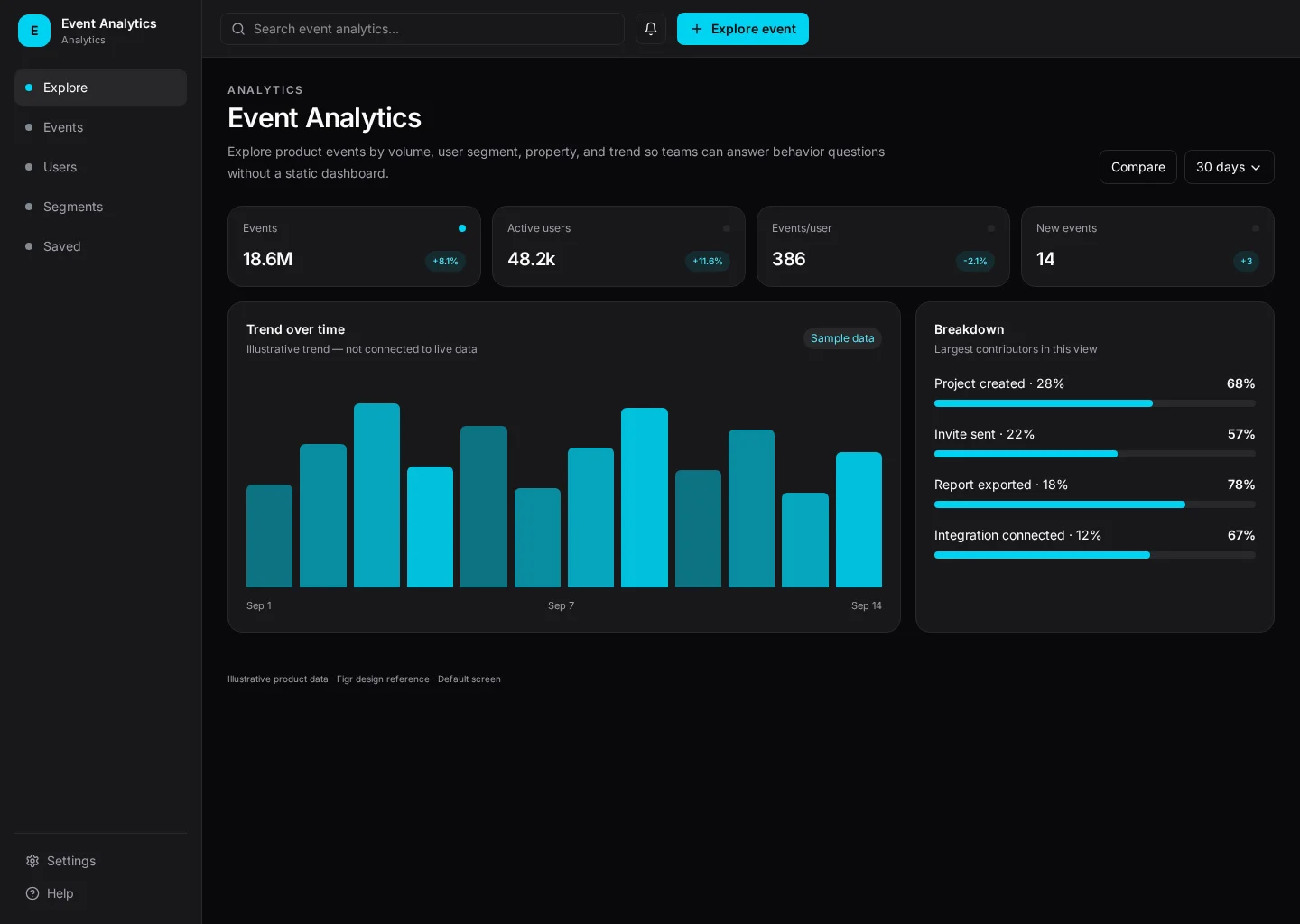This screenshot has height=924, width=1300.
Task: Click the +8.1% change badge
Action: pos(445,262)
